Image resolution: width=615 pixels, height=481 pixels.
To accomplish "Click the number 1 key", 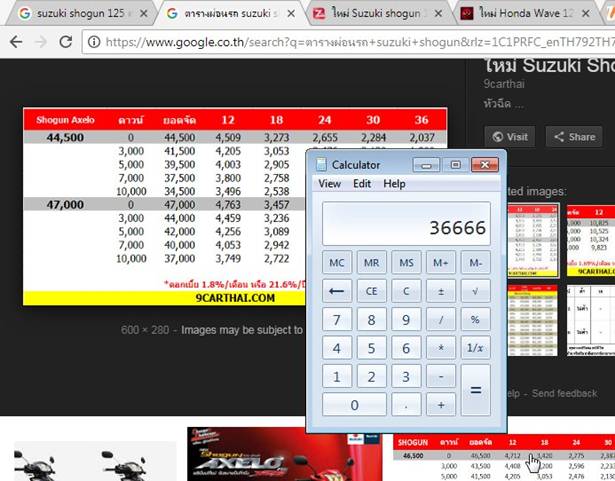I will [337, 376].
